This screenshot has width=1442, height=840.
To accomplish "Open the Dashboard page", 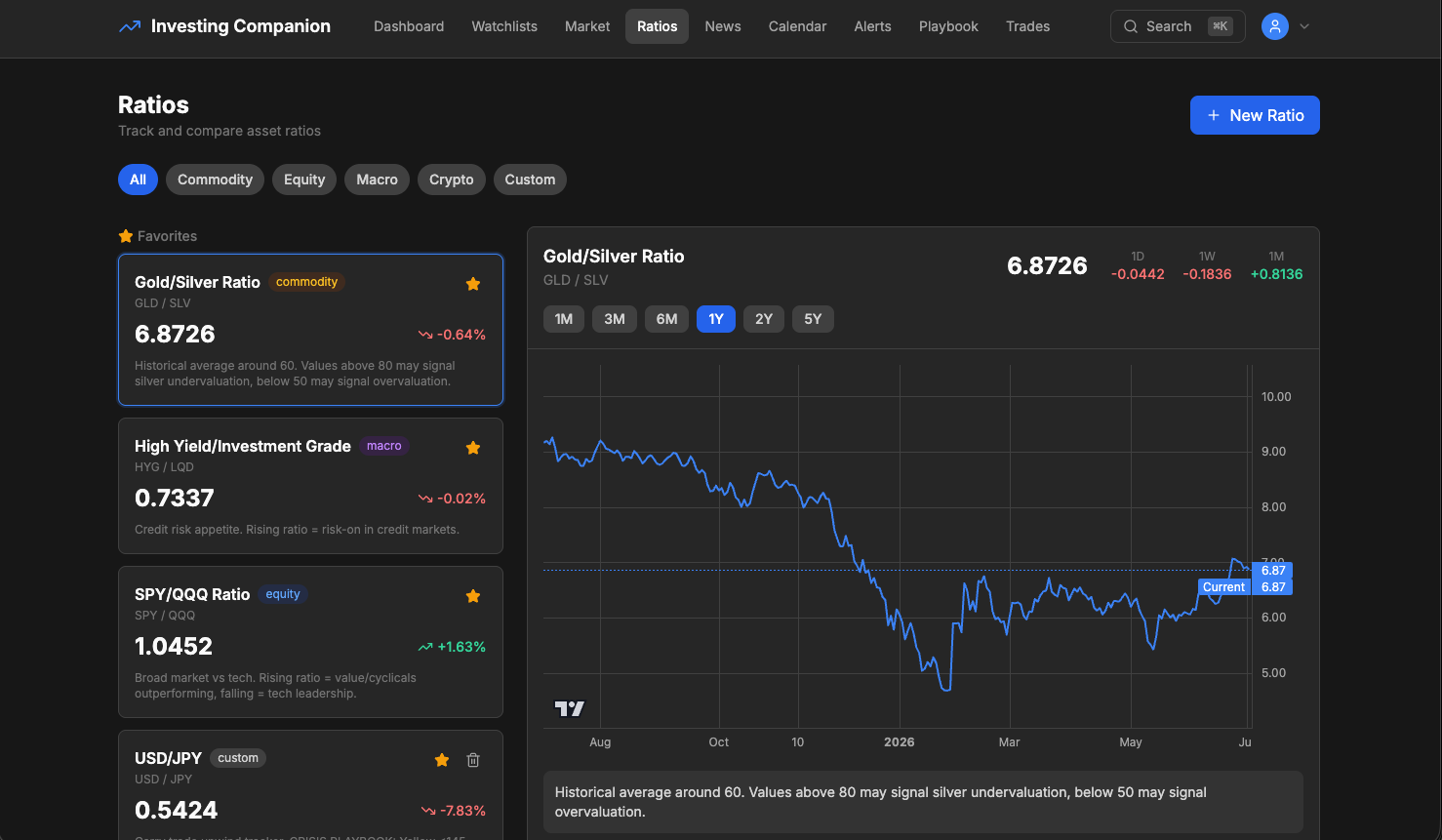I will tap(409, 26).
